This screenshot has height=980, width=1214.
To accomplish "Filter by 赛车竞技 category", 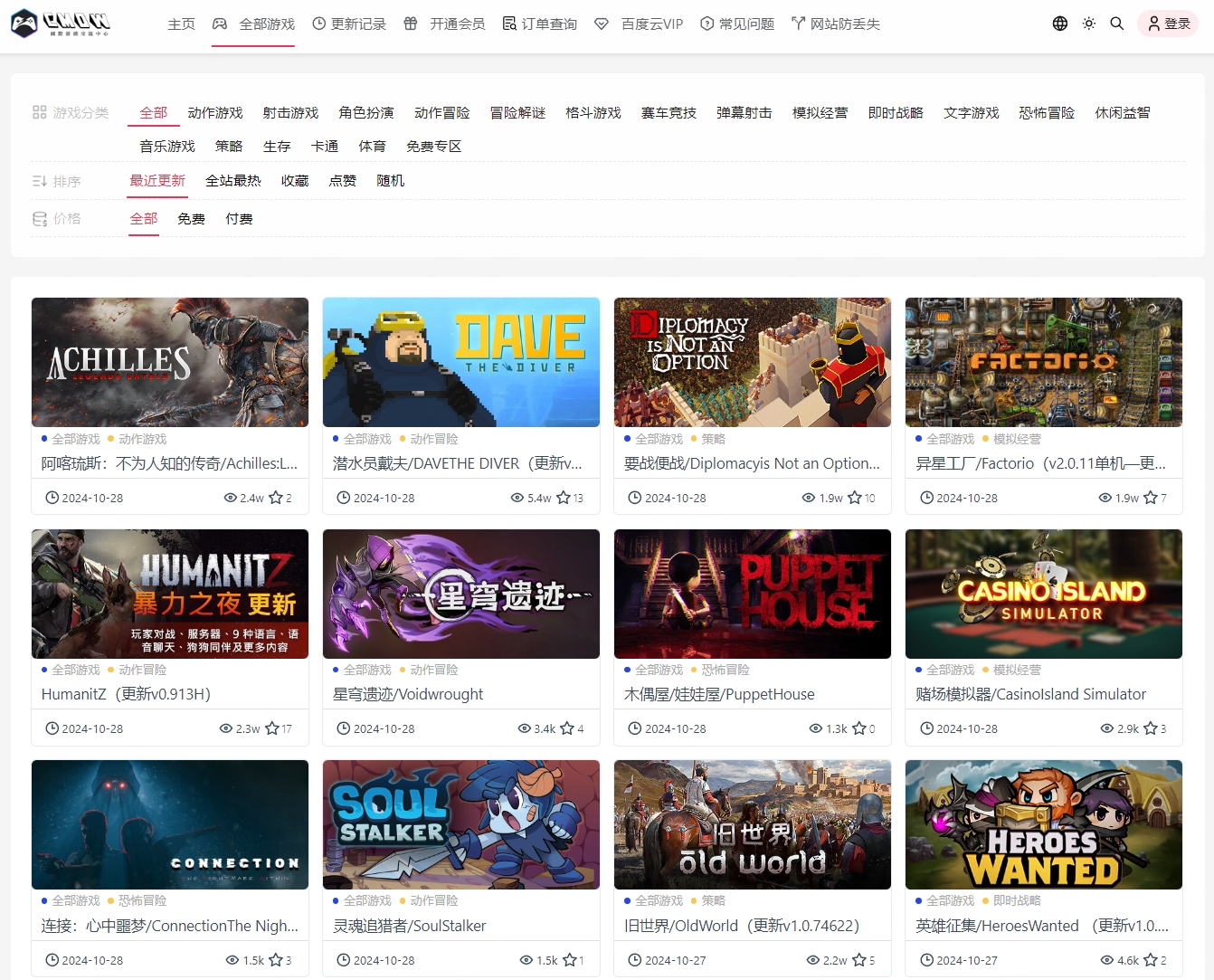I will [669, 112].
